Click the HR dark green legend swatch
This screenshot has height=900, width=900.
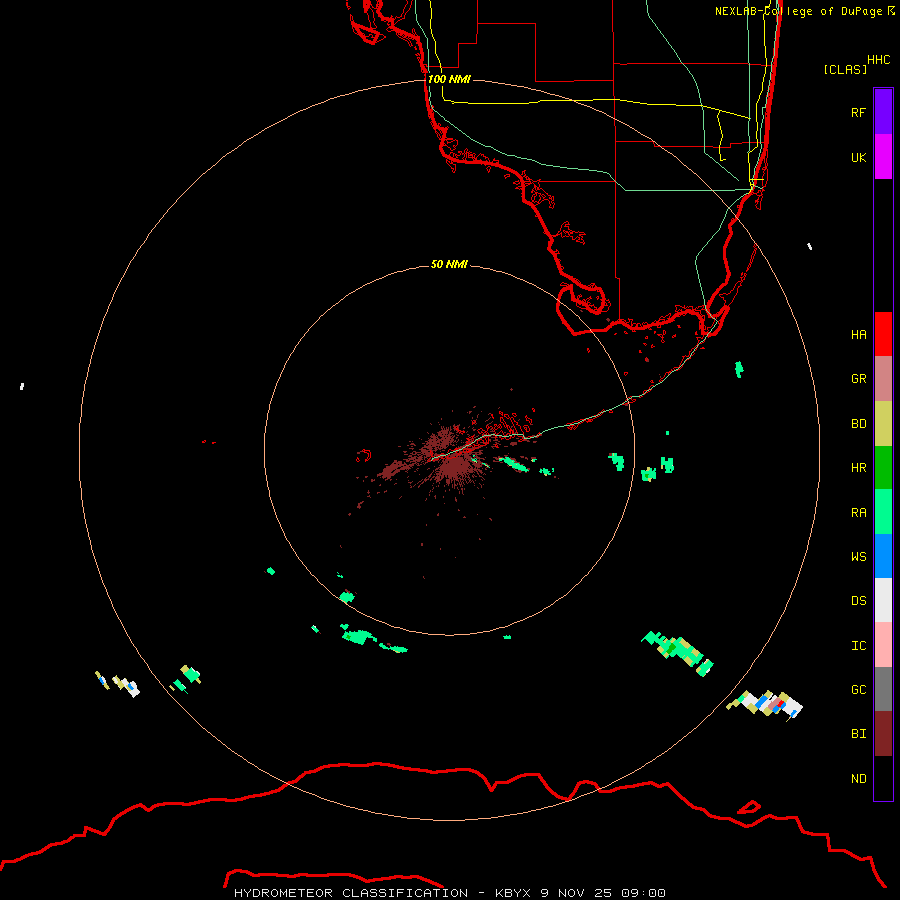coord(883,468)
